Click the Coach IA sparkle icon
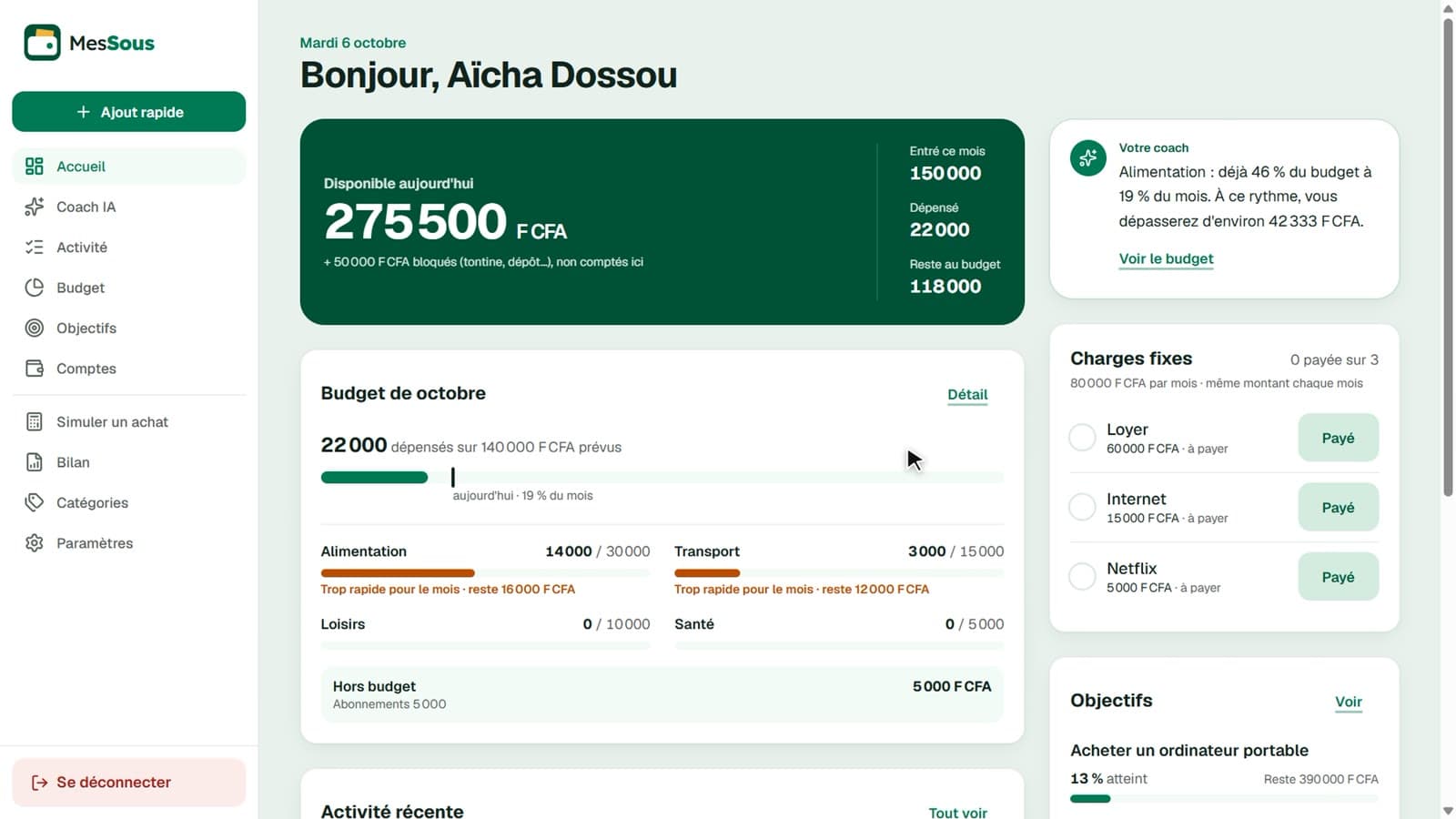This screenshot has width=1456, height=819. coord(35,207)
